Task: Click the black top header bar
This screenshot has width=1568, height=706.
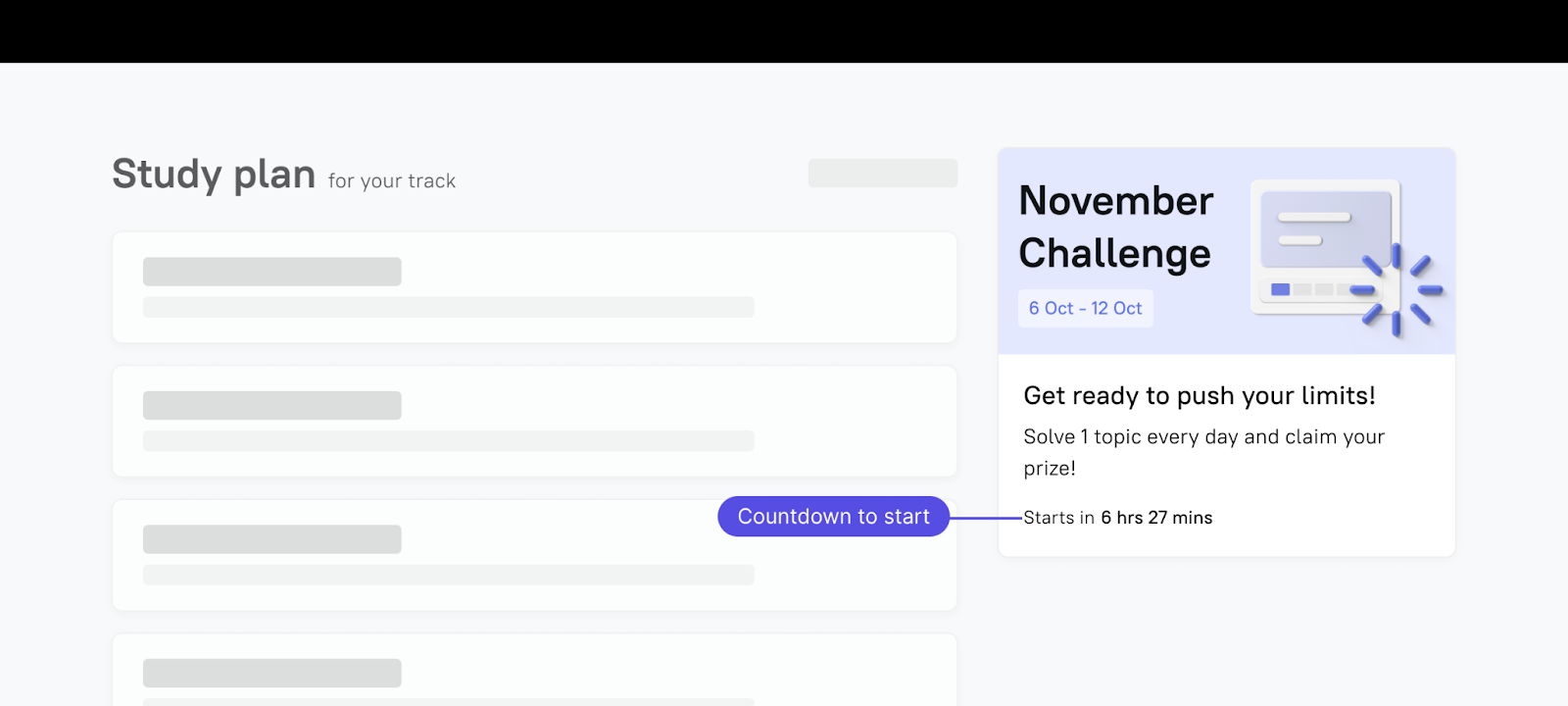Action: 784,31
